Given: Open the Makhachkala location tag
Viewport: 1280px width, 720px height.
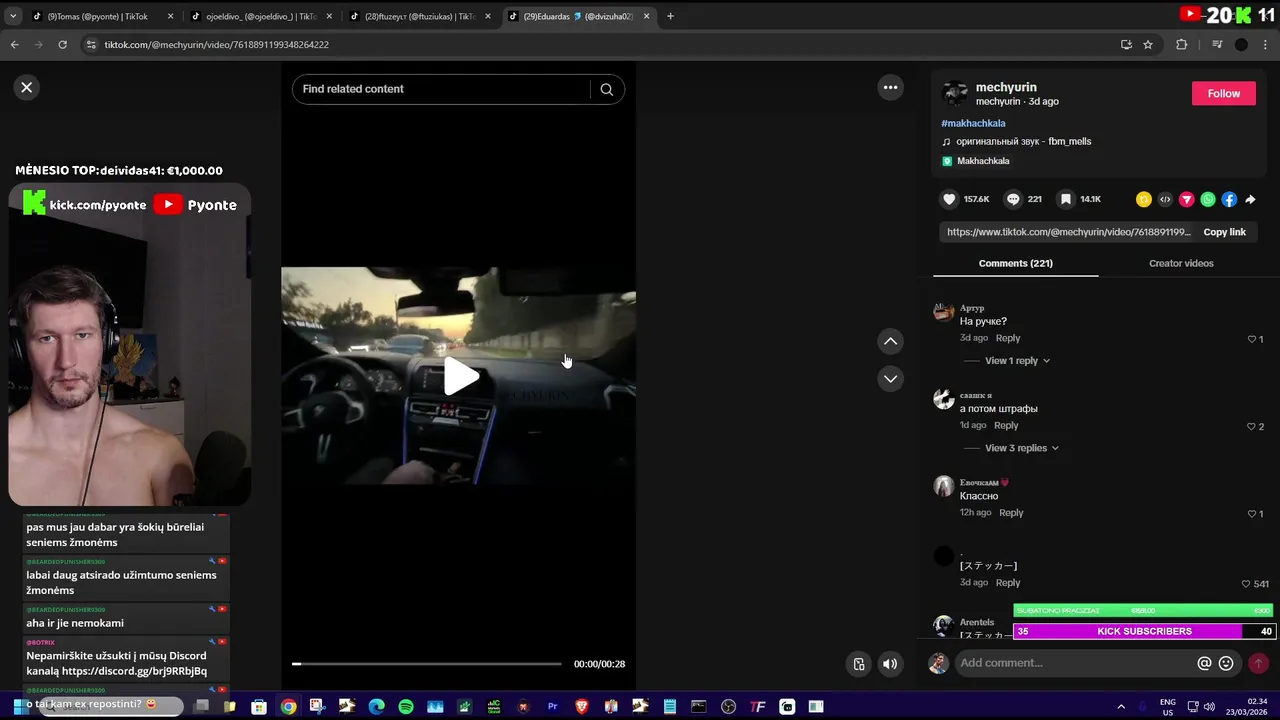Looking at the screenshot, I should (x=983, y=161).
